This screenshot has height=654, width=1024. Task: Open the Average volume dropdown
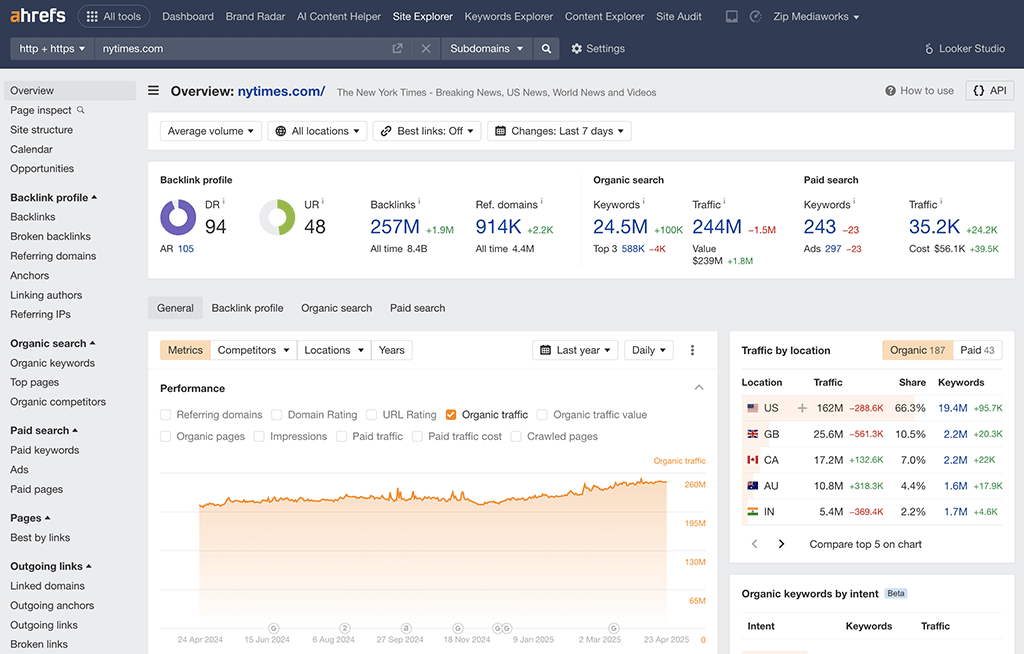(211, 131)
